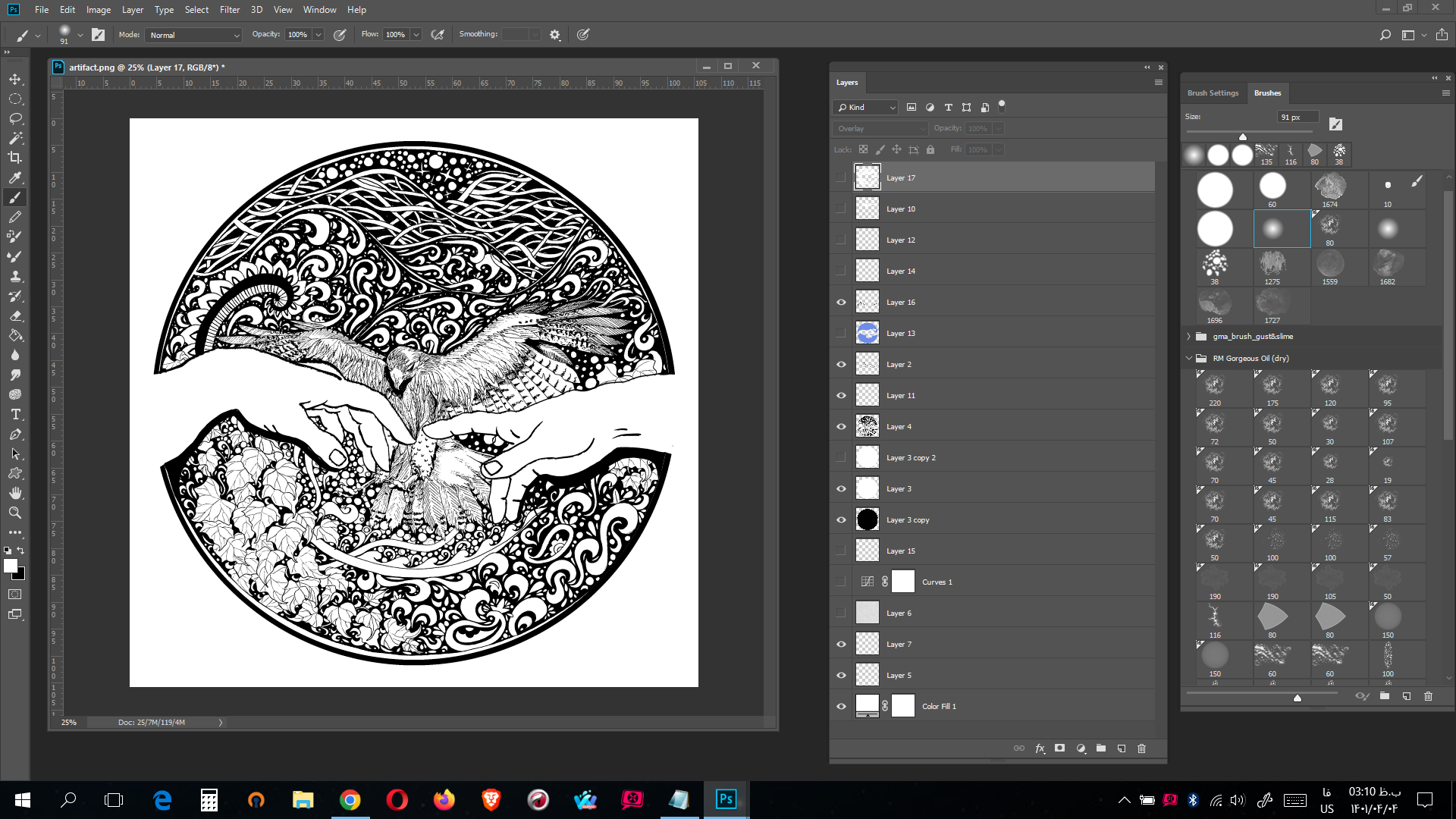Lock transparent pixels icon
Image resolution: width=1456 pixels, height=819 pixels.
[863, 150]
